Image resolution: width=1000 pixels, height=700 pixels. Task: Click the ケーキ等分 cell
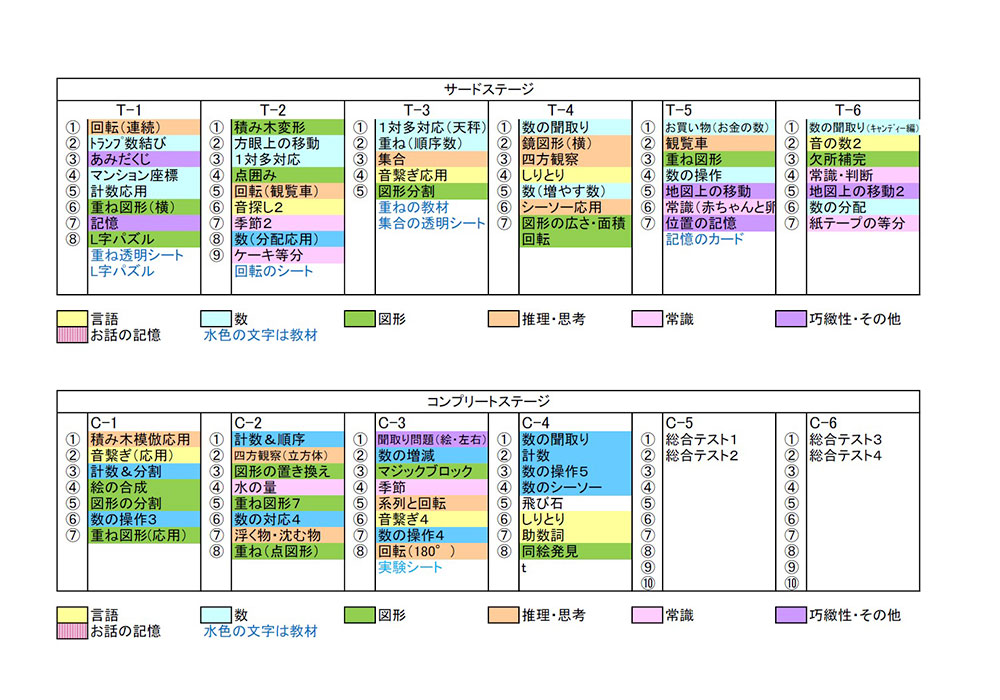click(x=288, y=255)
